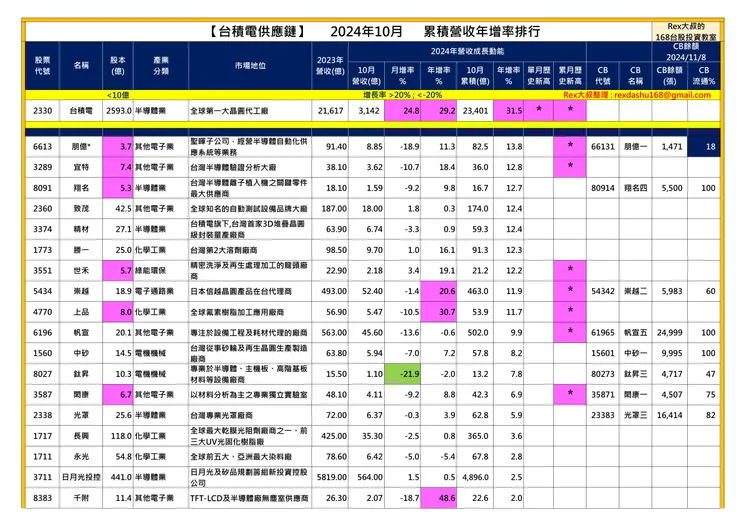Select stock code cell 3711
This screenshot has width=740, height=523.
click(42, 477)
